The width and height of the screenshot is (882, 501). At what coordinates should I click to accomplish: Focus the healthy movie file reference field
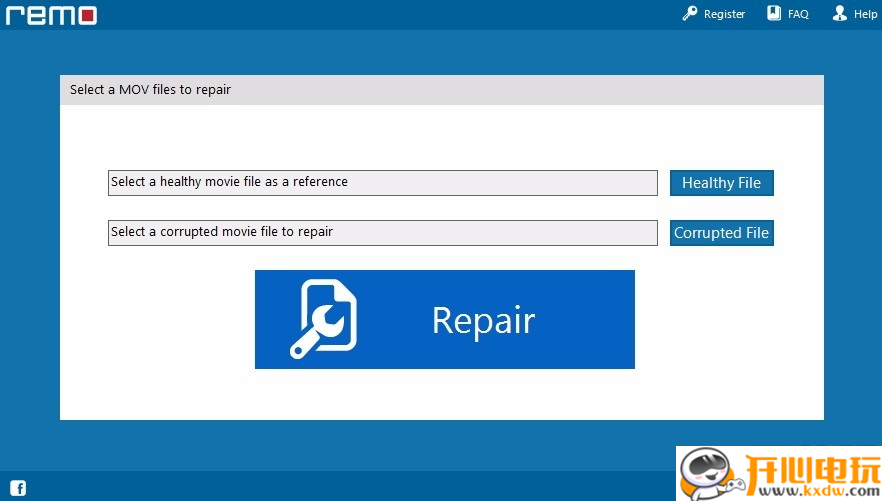(382, 183)
